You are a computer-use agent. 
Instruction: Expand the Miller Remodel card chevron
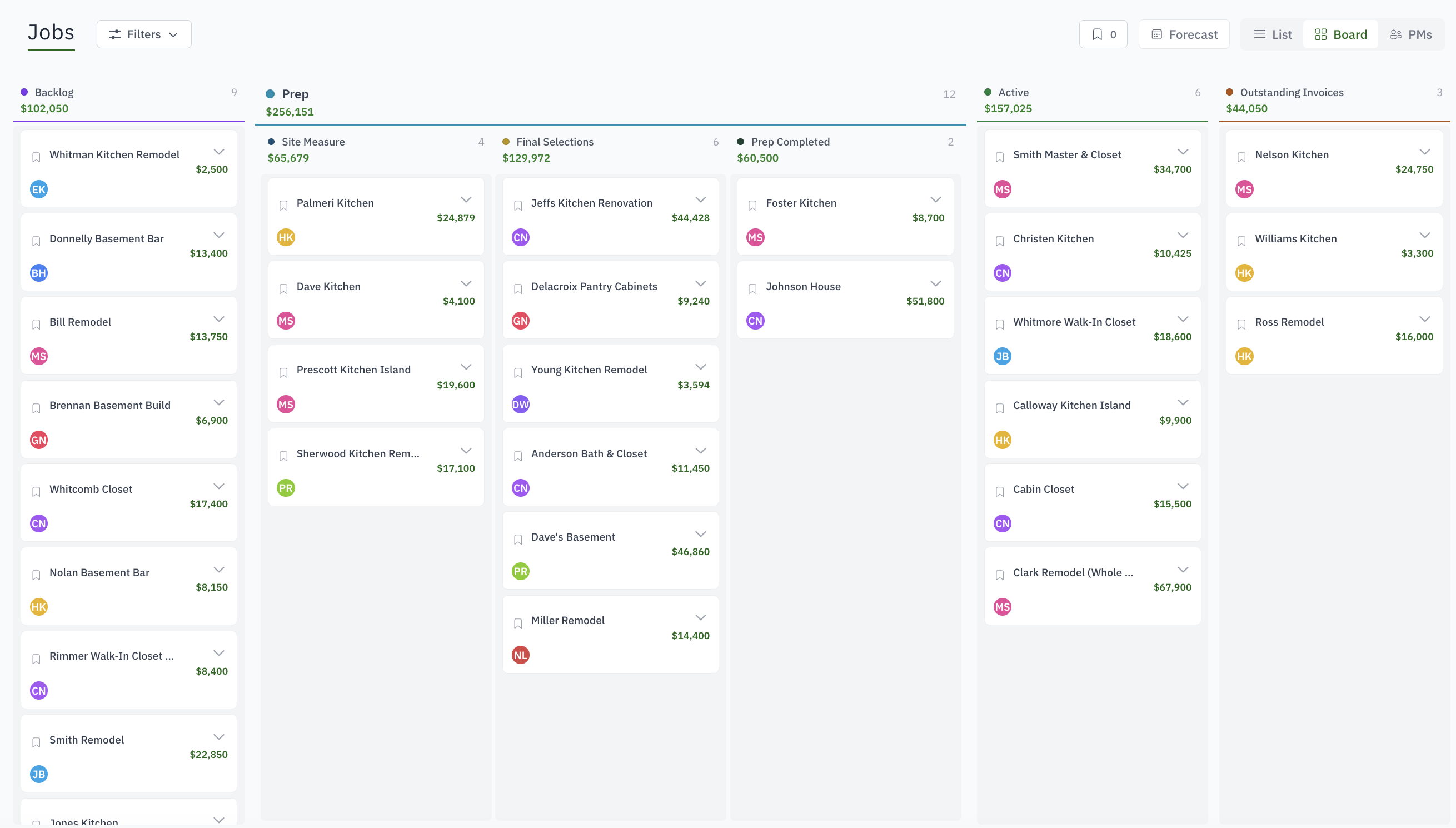coord(701,617)
